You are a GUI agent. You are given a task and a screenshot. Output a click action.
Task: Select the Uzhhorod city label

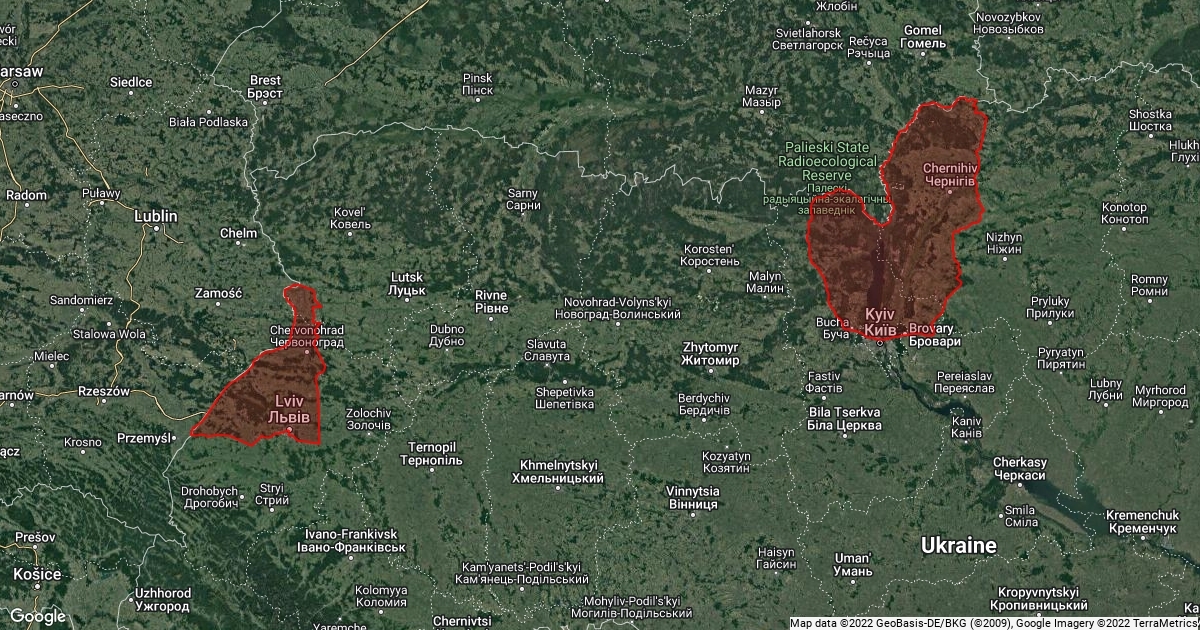click(x=162, y=600)
